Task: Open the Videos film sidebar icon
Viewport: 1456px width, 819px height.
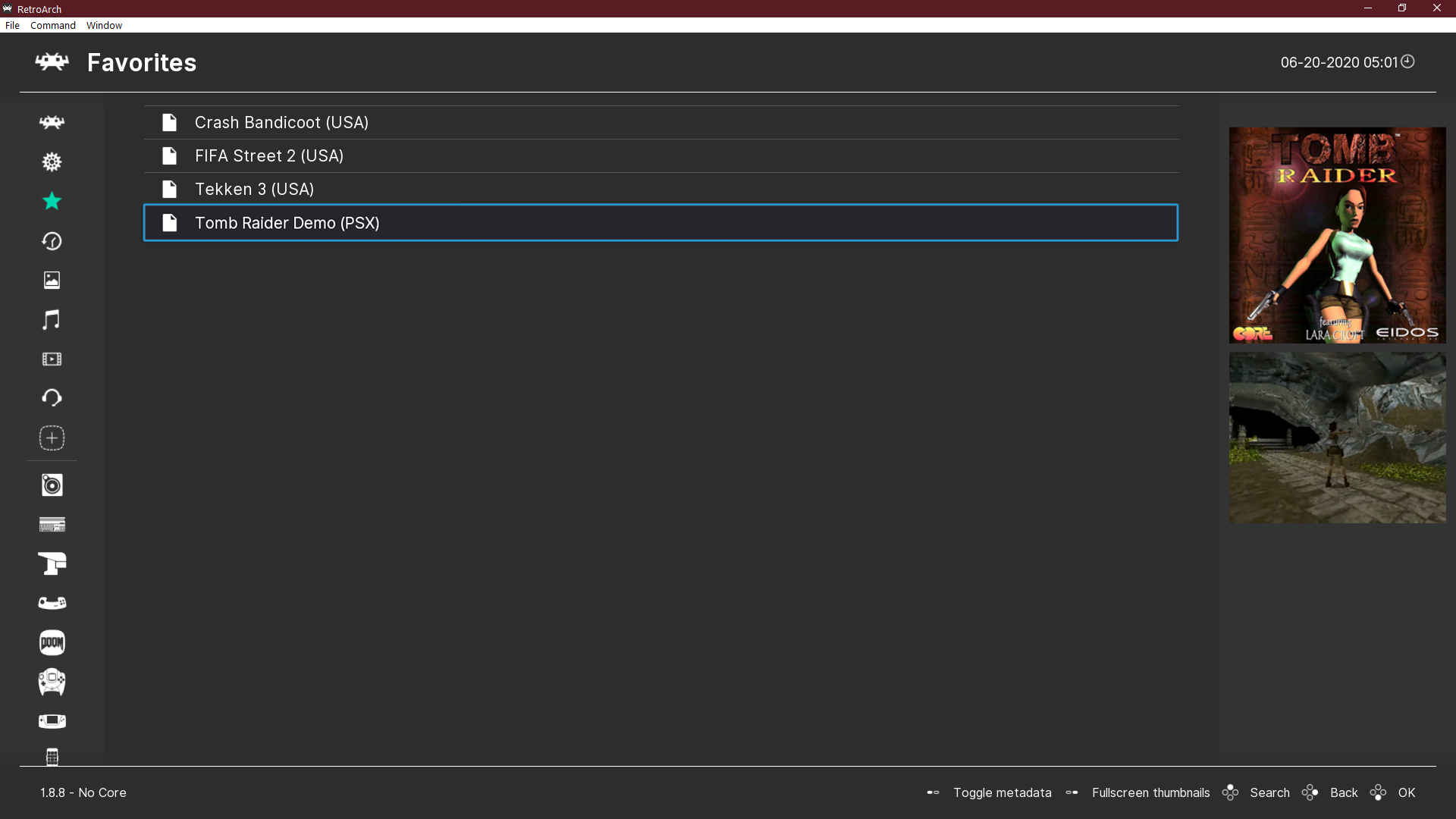Action: [x=52, y=359]
